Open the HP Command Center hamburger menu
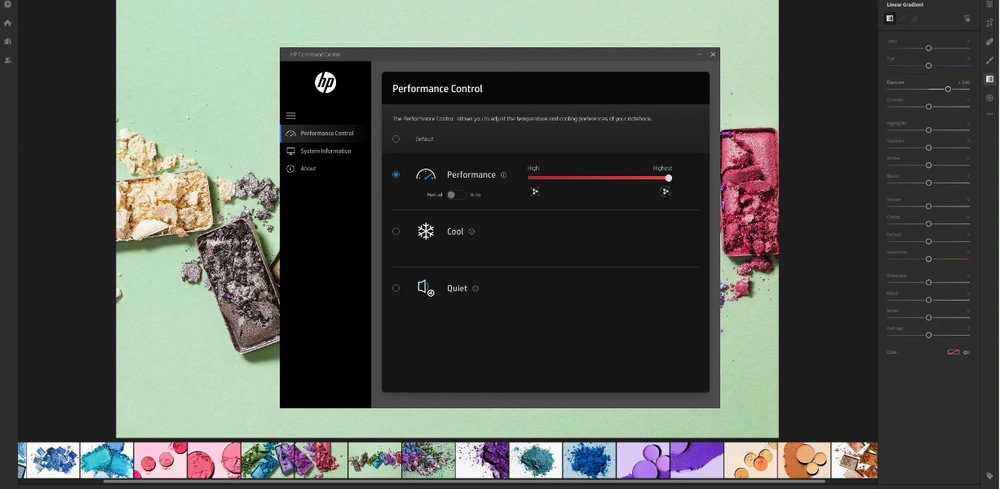The image size is (1000, 489). point(291,116)
